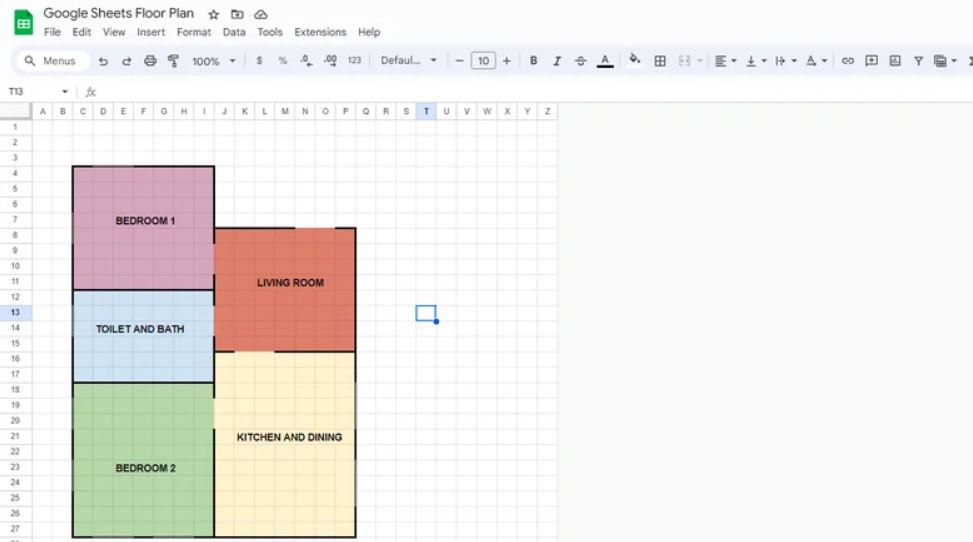Select the BEDROOM 2 label cell

point(145,468)
